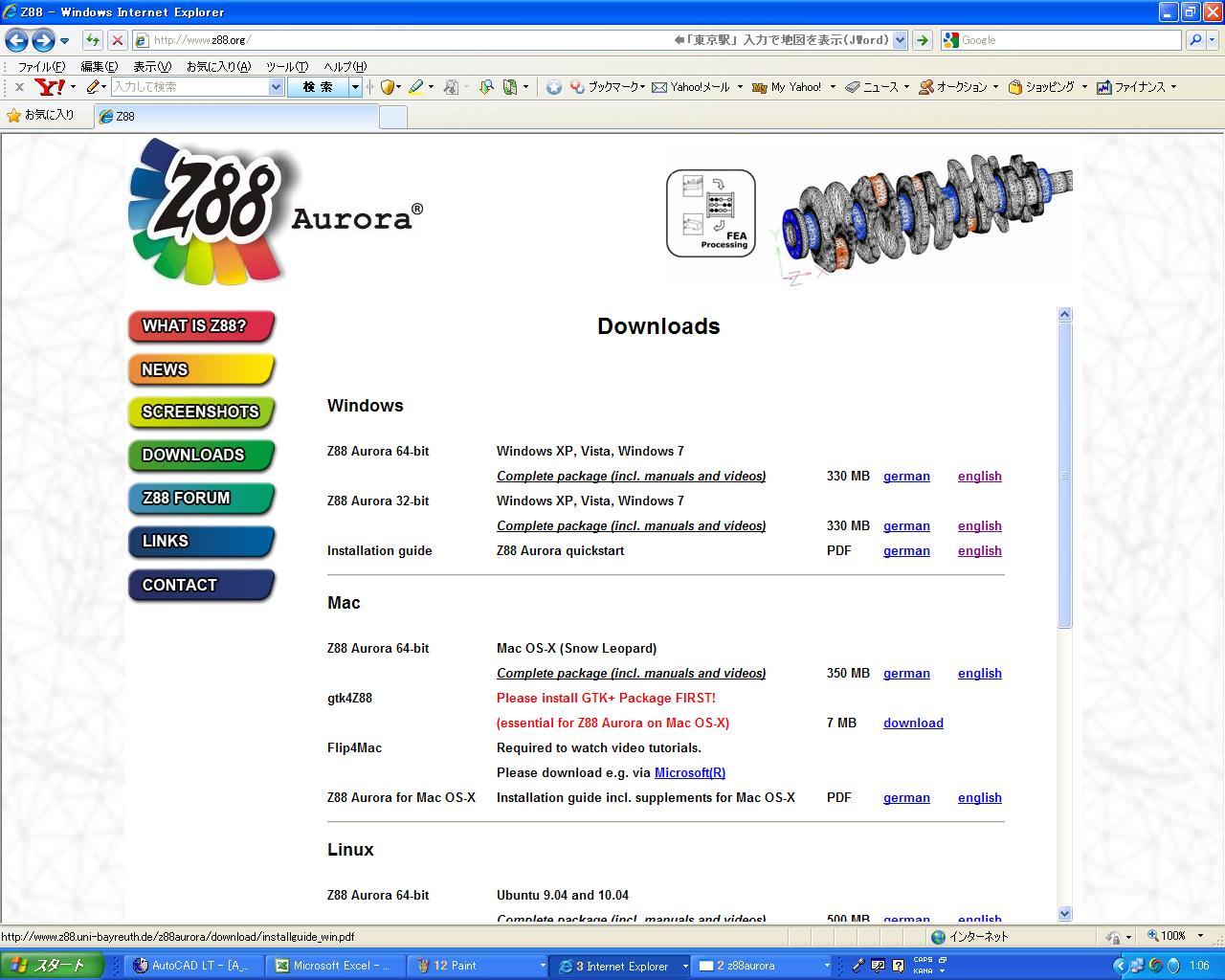Click the Z88 Aurora logo image
This screenshot has width=1225, height=980.
click(x=276, y=211)
